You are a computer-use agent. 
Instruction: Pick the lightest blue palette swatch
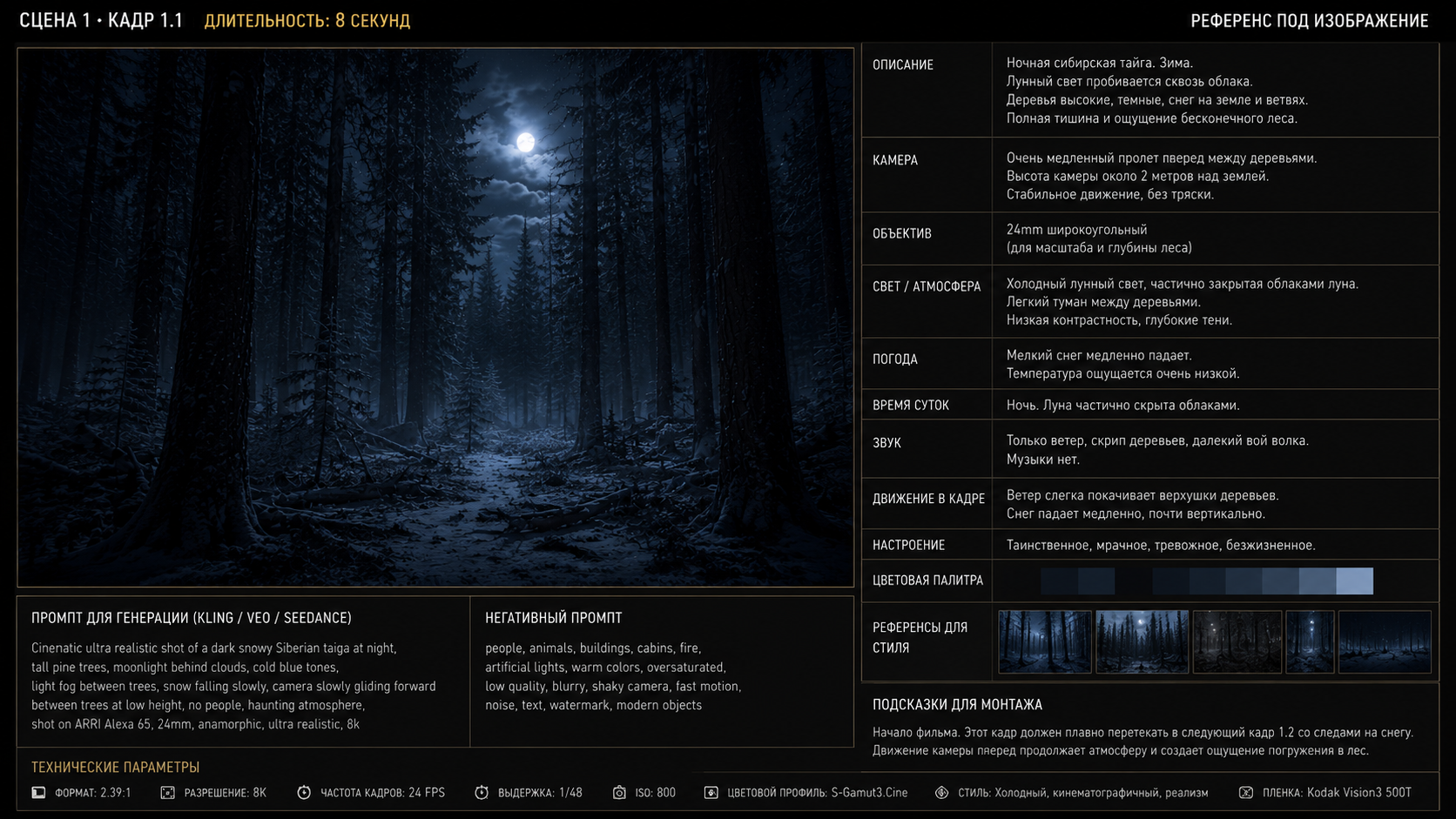tap(1354, 581)
